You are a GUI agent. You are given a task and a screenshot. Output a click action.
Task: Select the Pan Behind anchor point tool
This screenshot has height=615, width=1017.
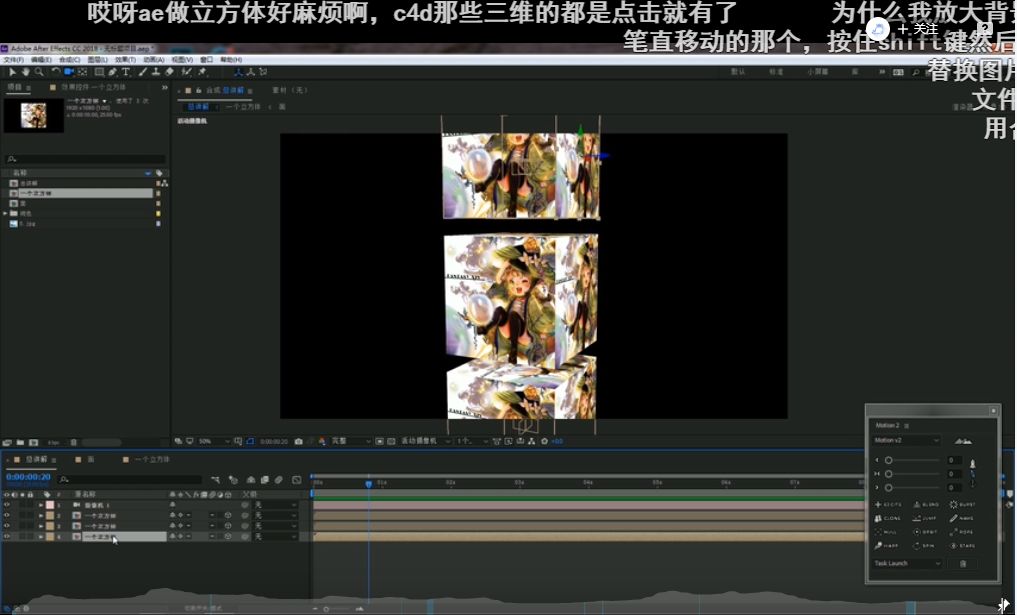pos(83,72)
